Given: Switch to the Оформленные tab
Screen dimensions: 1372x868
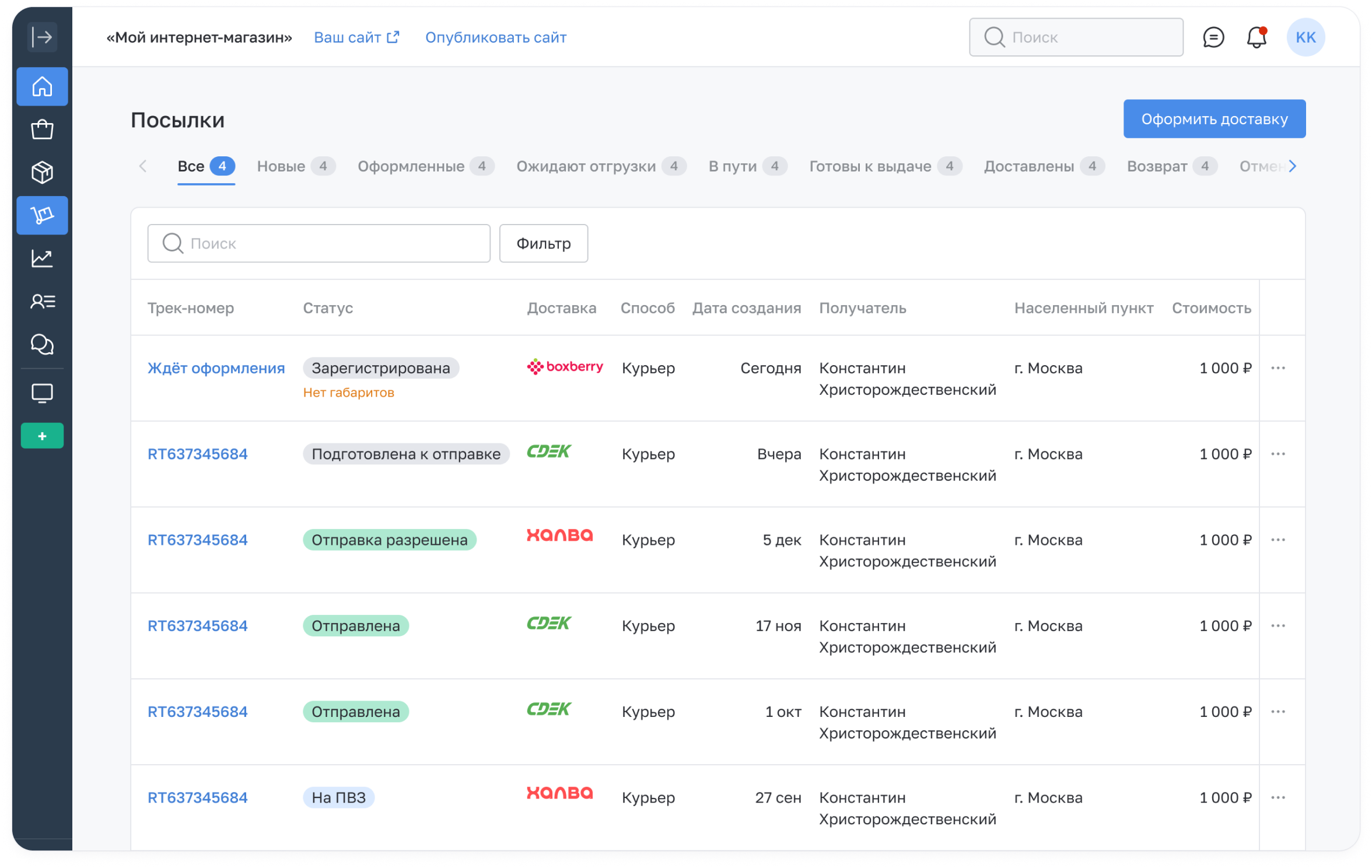Looking at the screenshot, I should (x=426, y=166).
